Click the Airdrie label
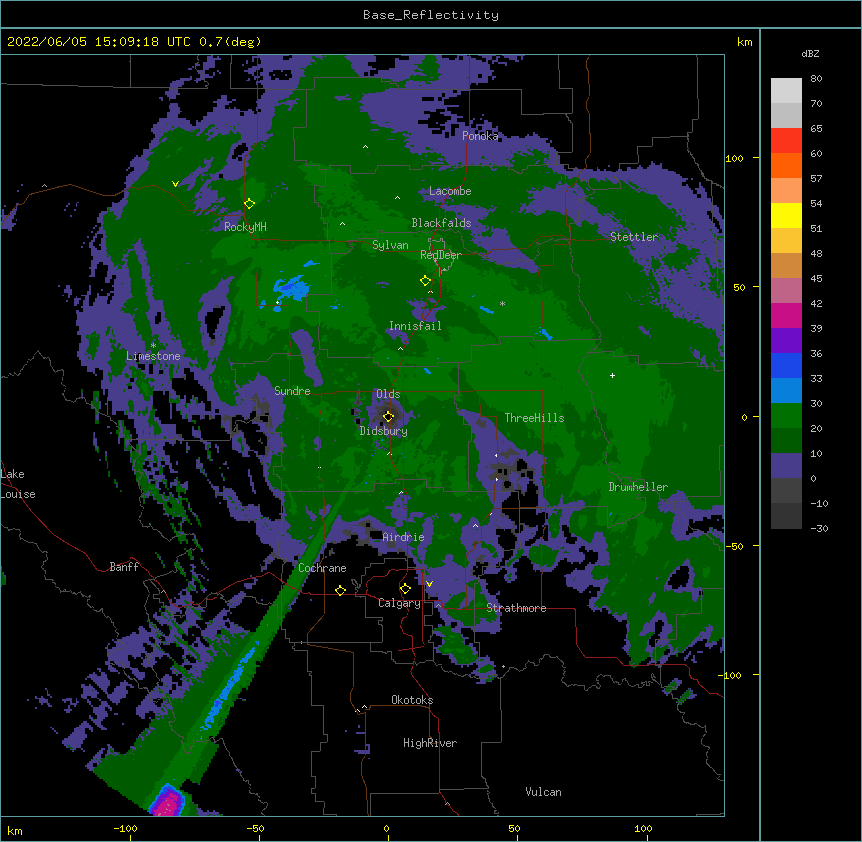Screen dimensions: 862x842 pos(403,537)
